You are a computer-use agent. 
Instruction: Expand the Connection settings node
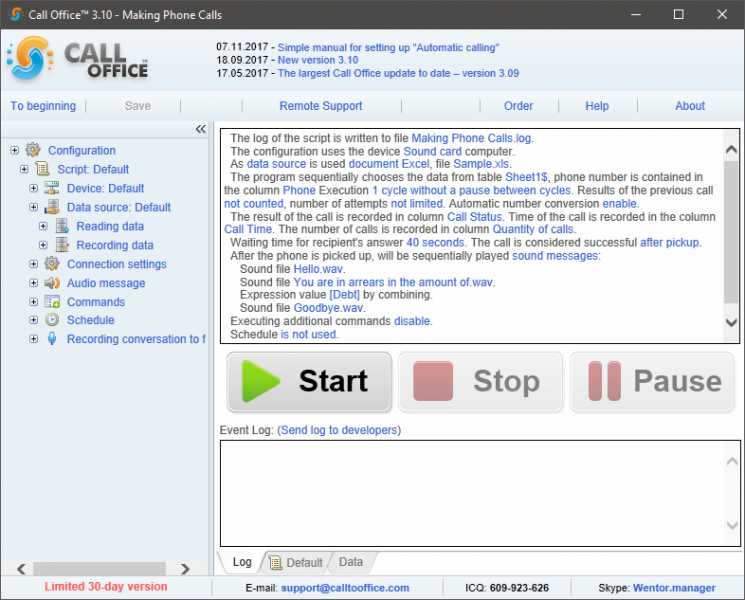coord(33,264)
